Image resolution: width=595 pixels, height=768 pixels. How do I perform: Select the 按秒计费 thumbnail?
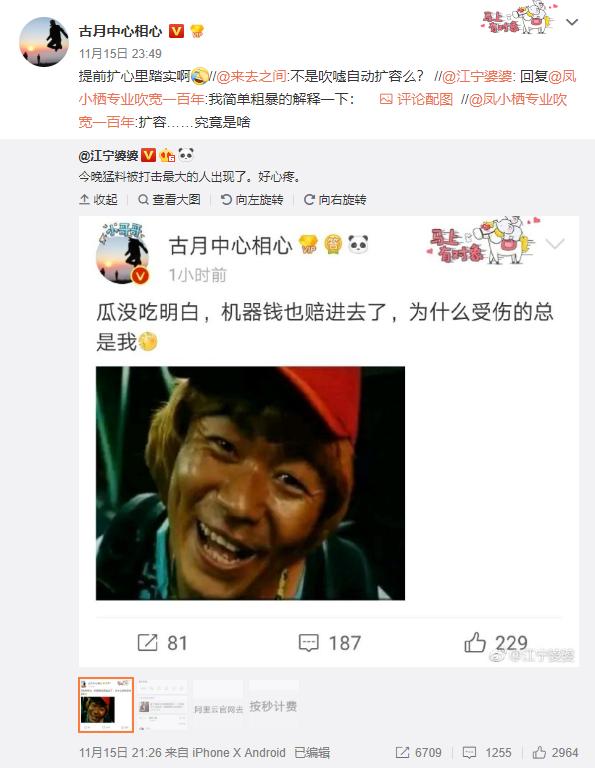(273, 705)
